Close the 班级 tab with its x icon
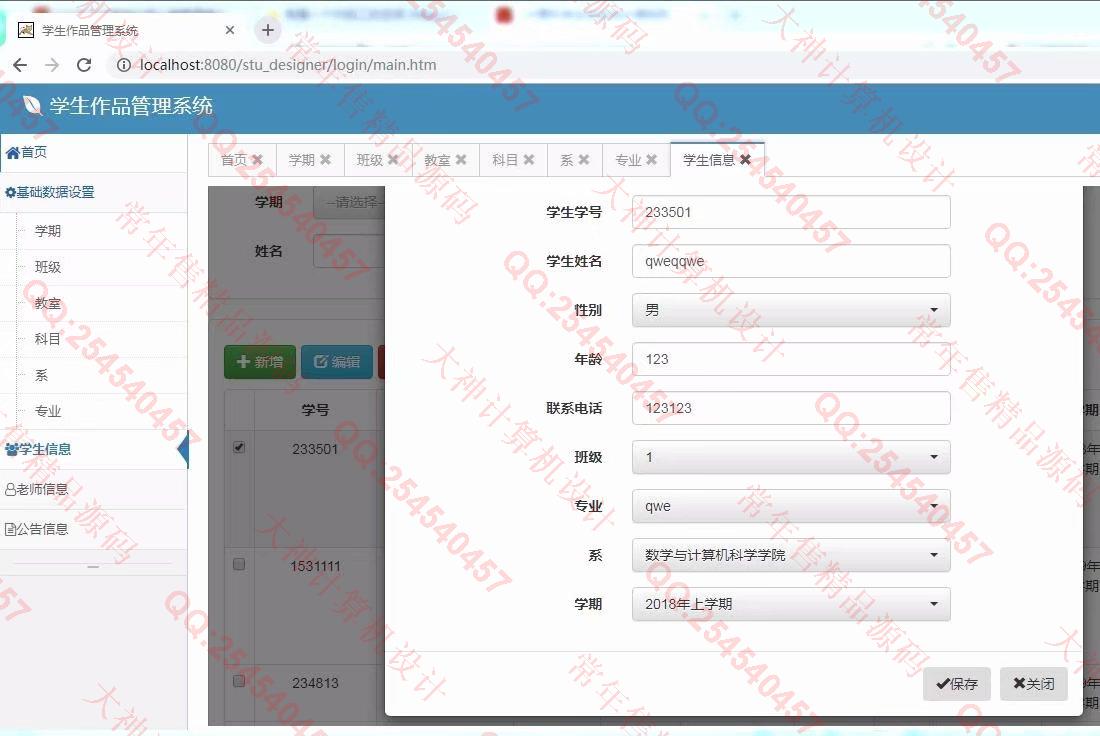Image resolution: width=1100 pixels, height=736 pixels. click(393, 160)
